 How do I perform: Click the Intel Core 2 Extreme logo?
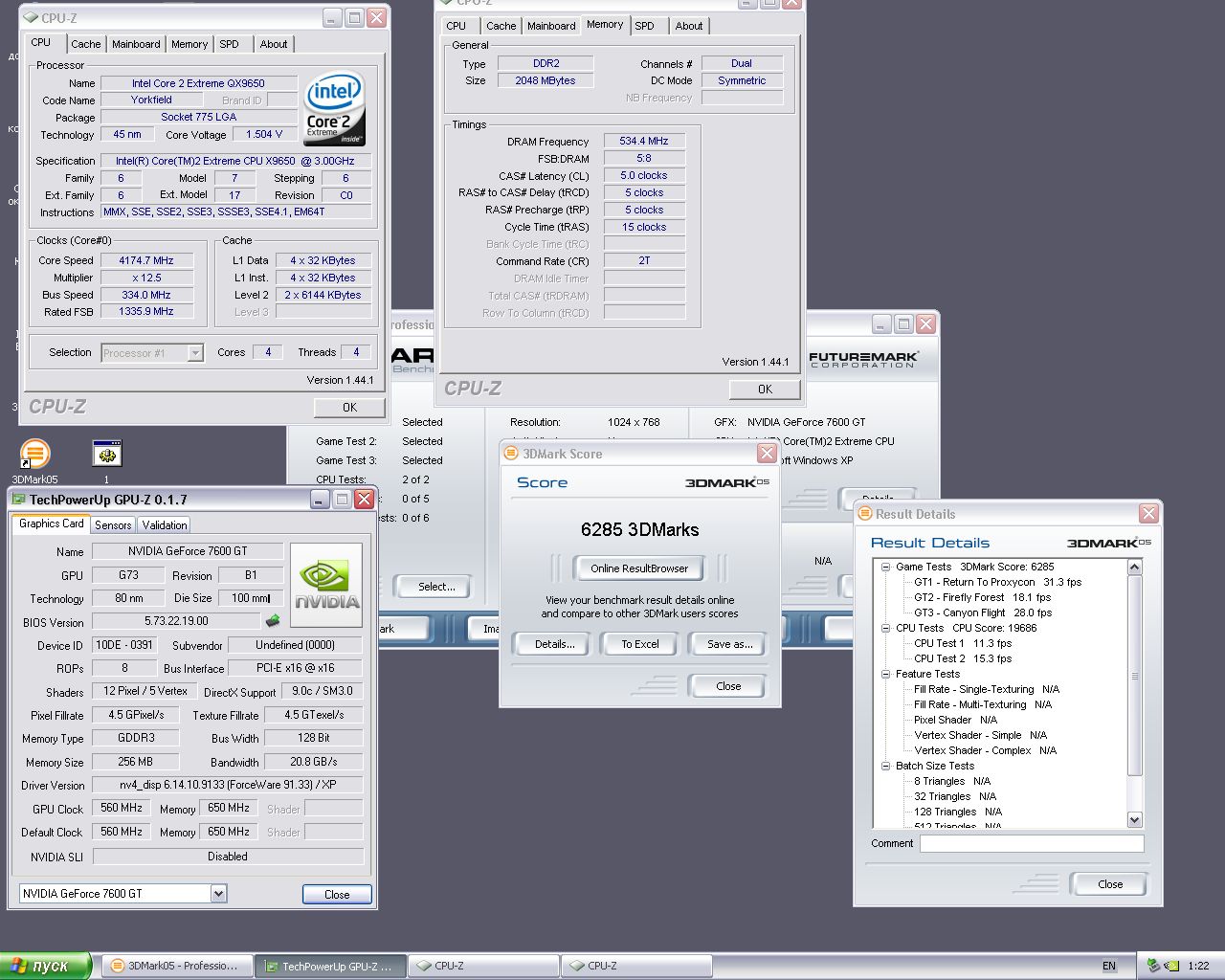[334, 109]
